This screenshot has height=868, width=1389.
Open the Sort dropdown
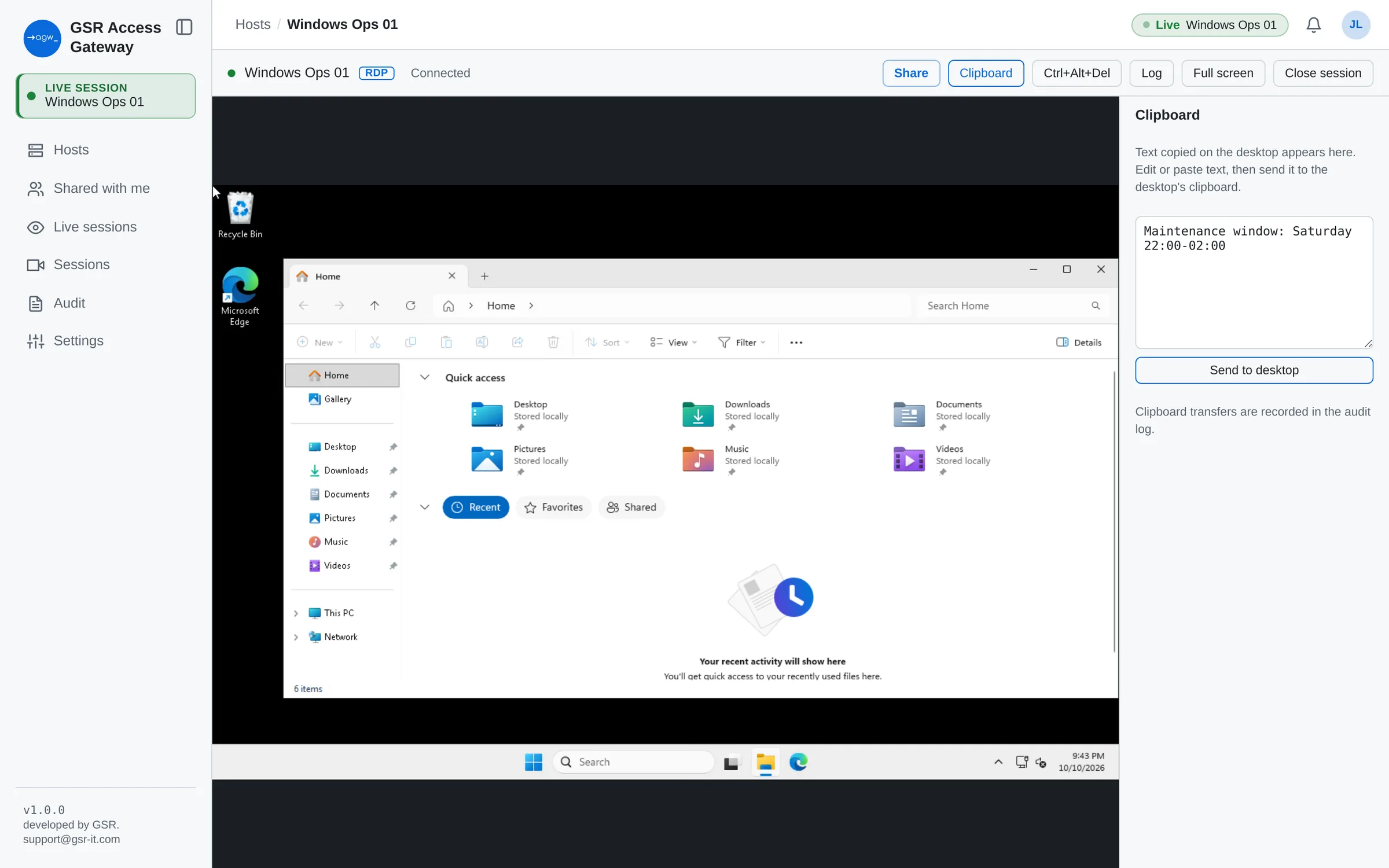tap(607, 343)
